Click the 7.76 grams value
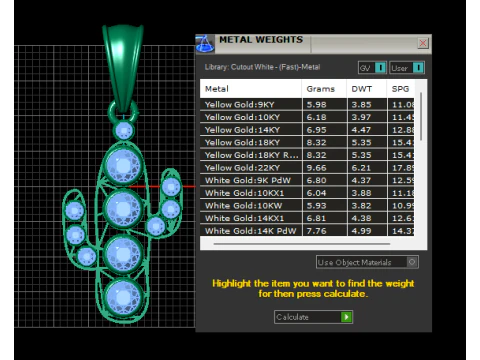Image resolution: width=480 pixels, height=360 pixels. [316, 231]
